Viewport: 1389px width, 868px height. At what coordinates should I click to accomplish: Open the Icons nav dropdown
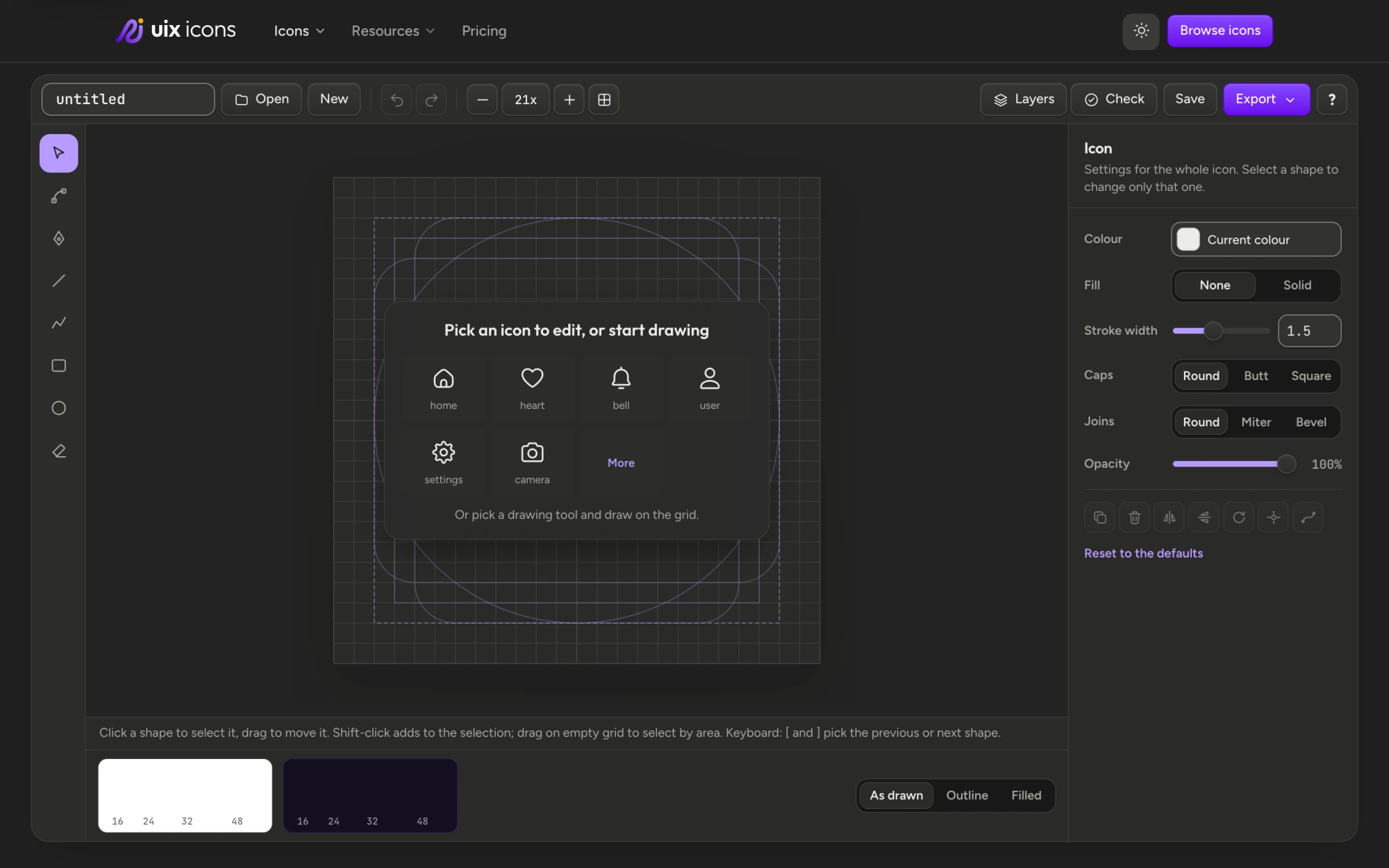tap(299, 31)
